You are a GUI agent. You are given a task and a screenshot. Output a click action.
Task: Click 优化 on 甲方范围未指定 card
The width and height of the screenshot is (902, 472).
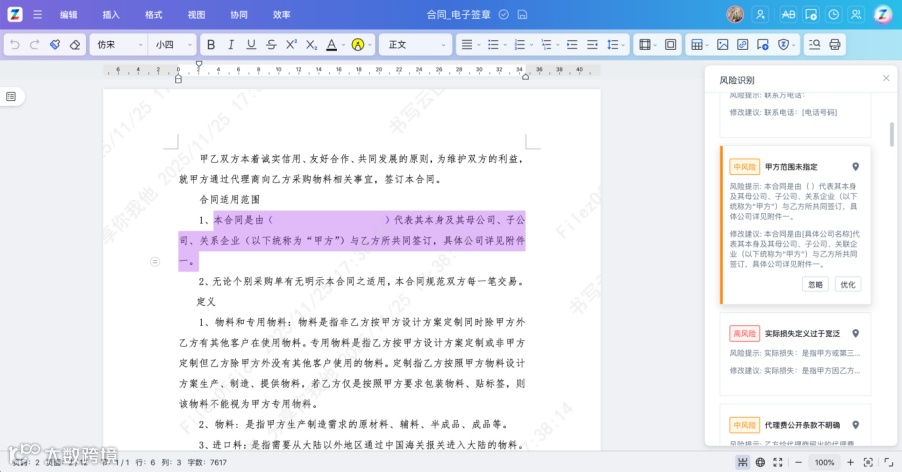pyautogui.click(x=847, y=285)
